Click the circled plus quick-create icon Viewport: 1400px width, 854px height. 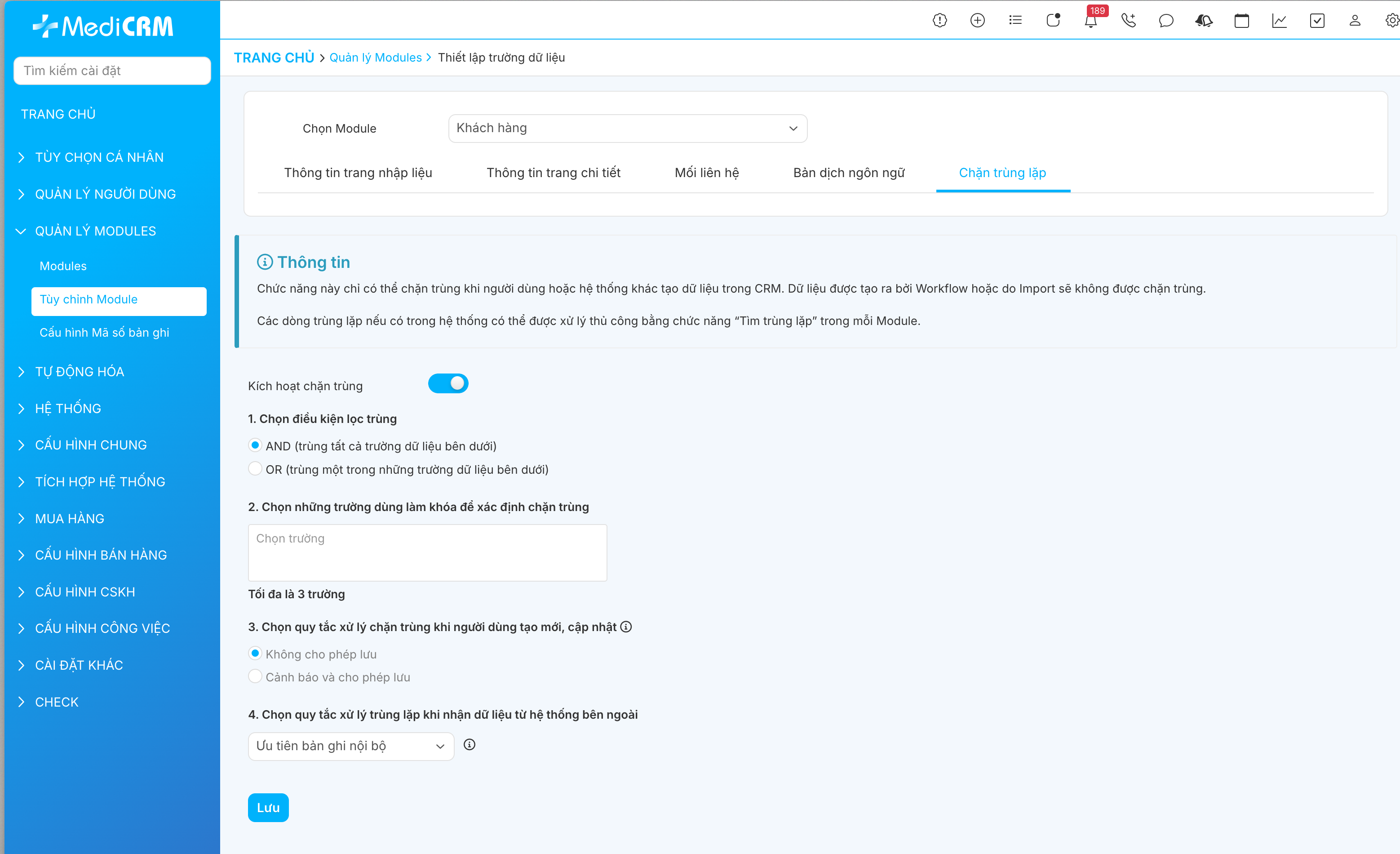click(x=977, y=21)
